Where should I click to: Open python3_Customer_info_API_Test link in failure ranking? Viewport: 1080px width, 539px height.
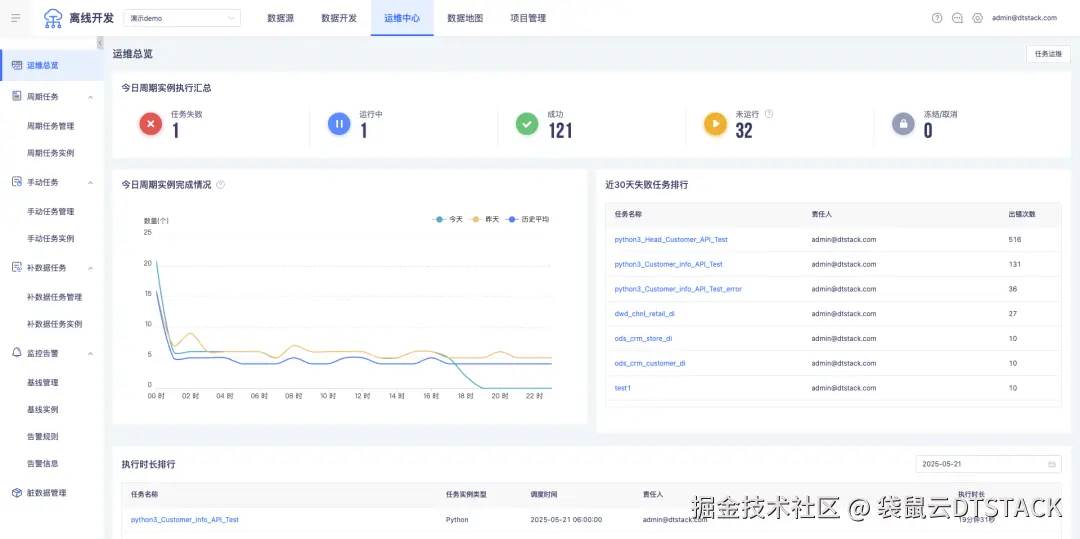[668, 264]
